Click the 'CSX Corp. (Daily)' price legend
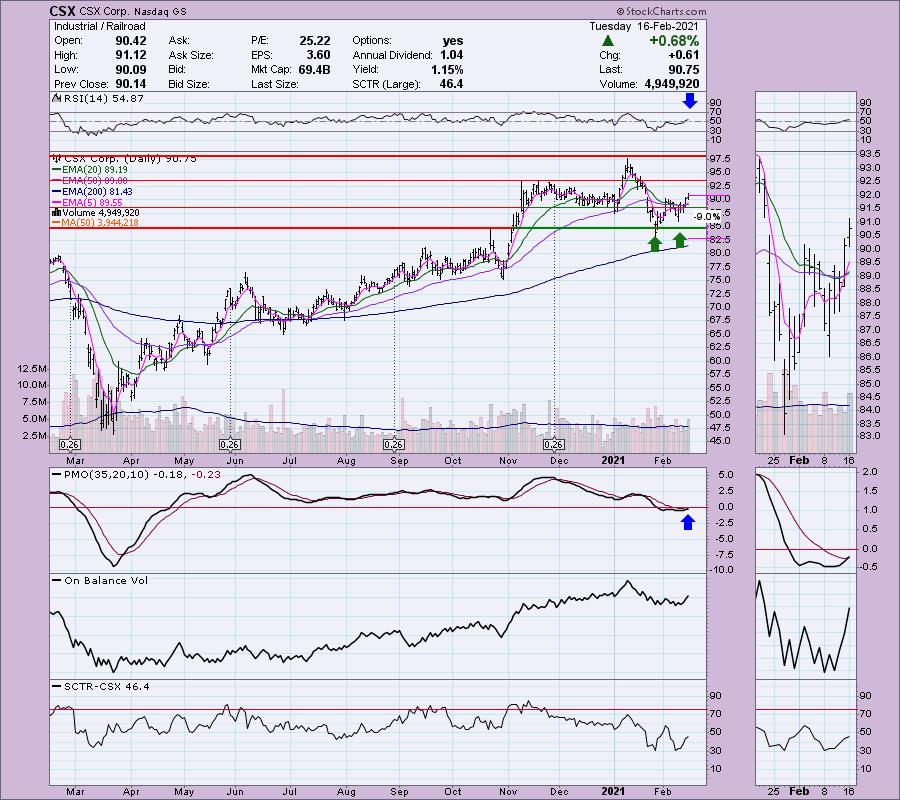Image resolution: width=900 pixels, height=800 pixels. click(x=124, y=158)
